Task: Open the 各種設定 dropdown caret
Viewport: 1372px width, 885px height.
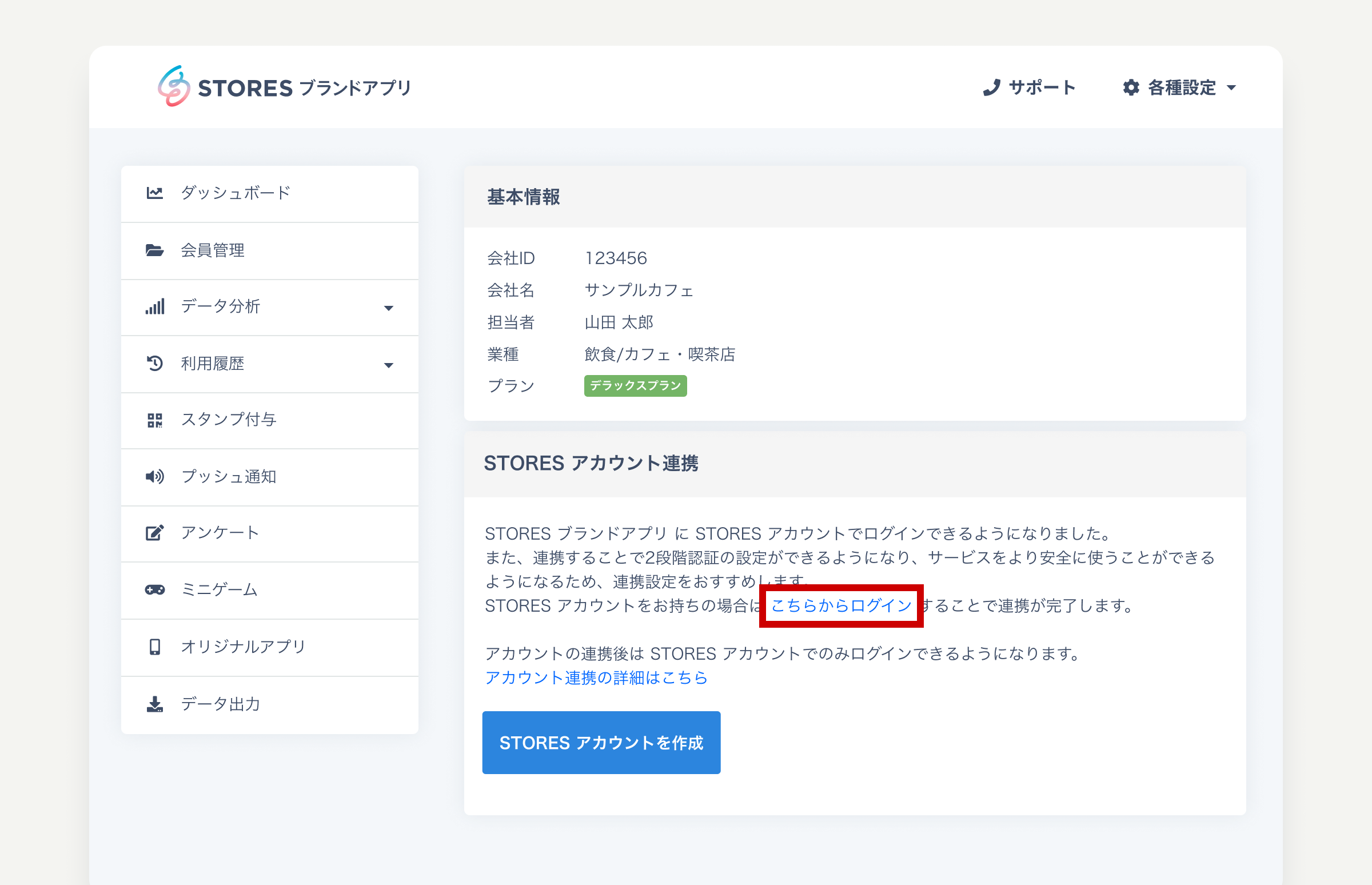Action: click(x=1231, y=88)
